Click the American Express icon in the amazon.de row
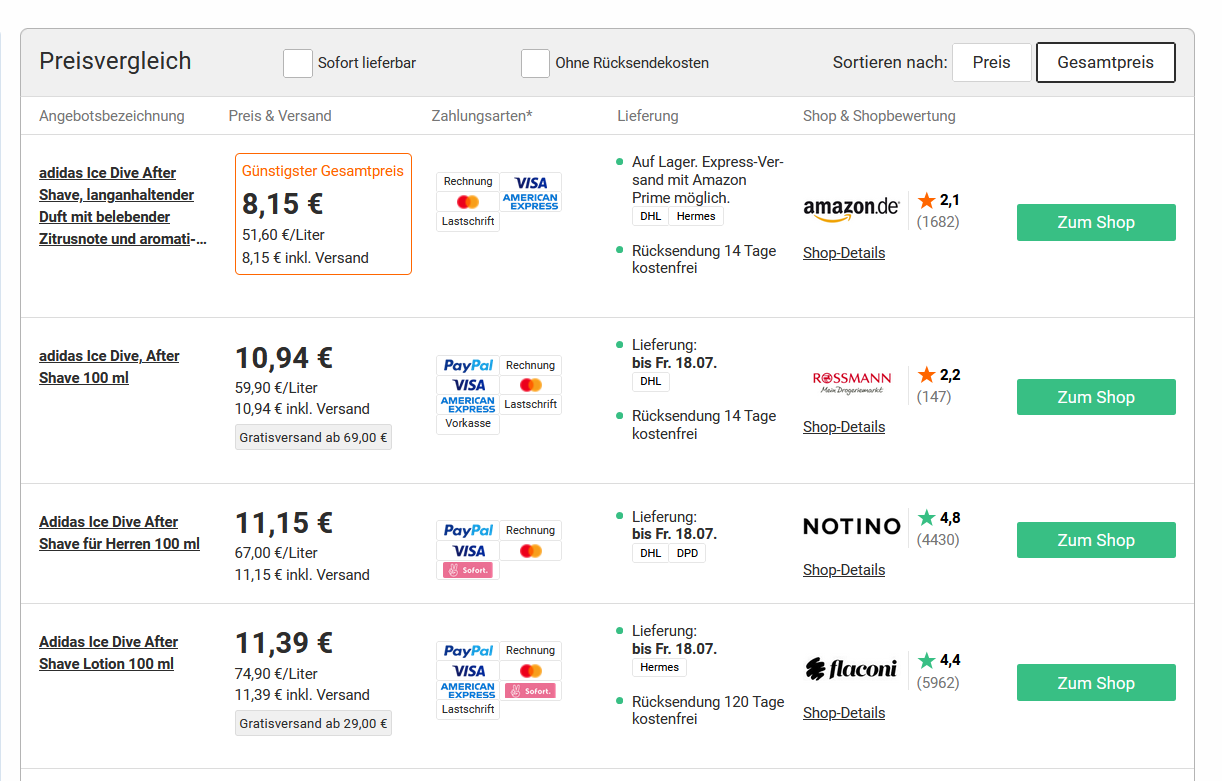Image resolution: width=1222 pixels, height=781 pixels. [x=531, y=202]
